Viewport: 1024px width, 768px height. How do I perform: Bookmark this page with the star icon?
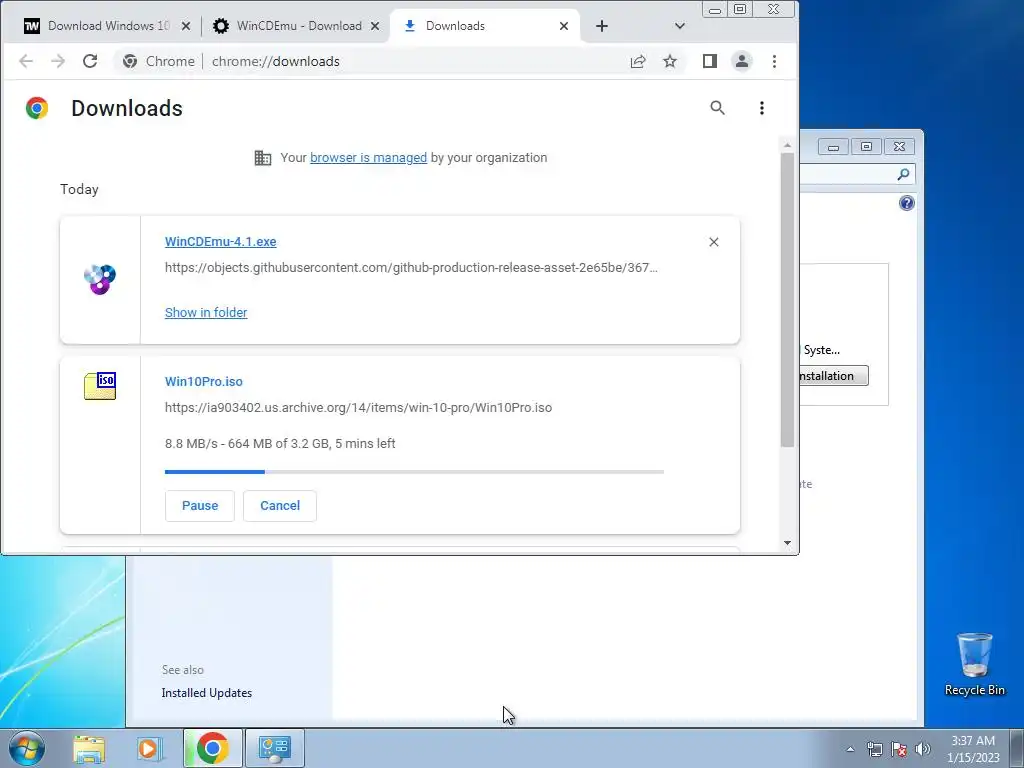click(670, 61)
